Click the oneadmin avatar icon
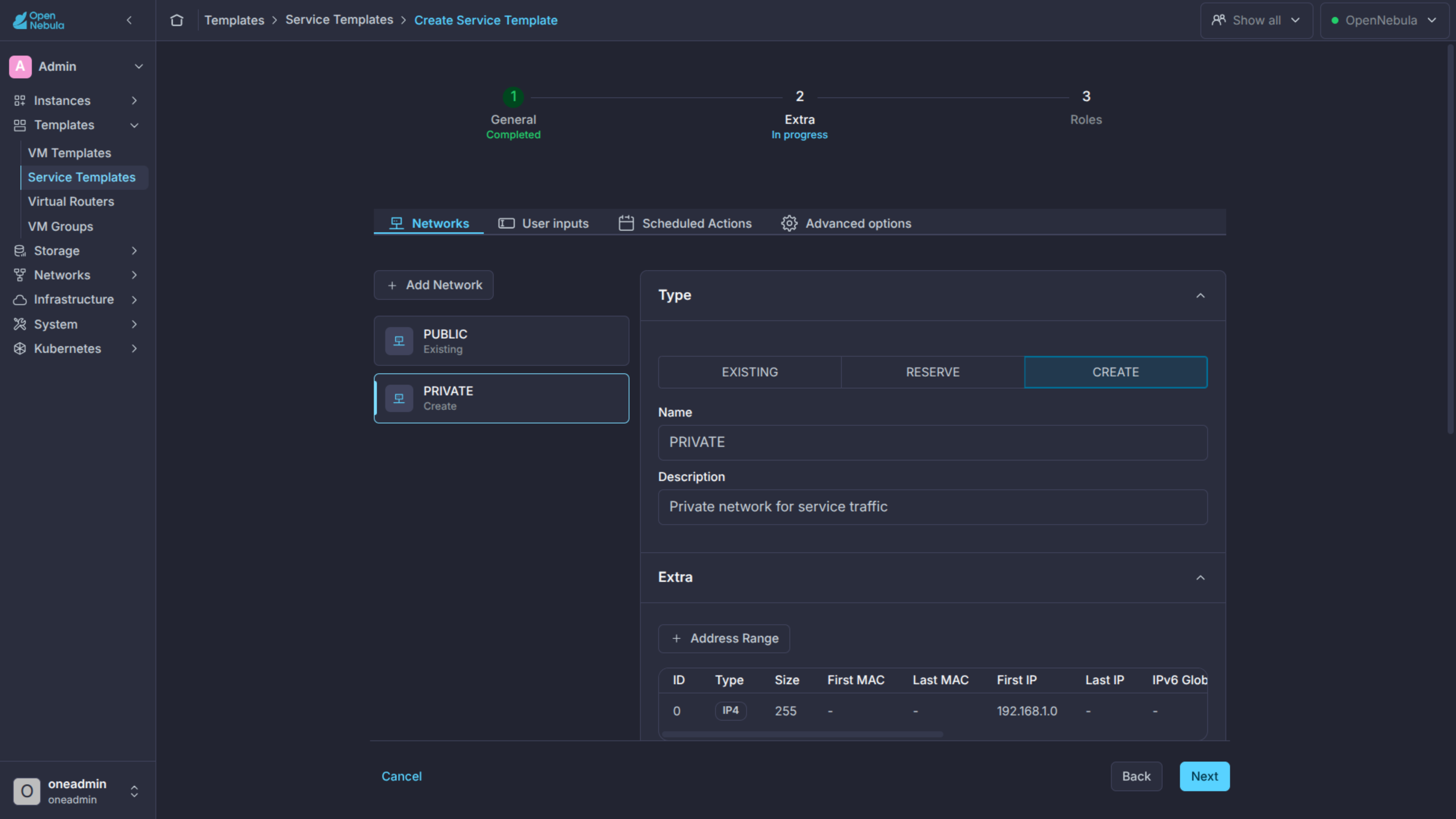Screen dimensions: 1456x819 pyautogui.click(x=27, y=791)
